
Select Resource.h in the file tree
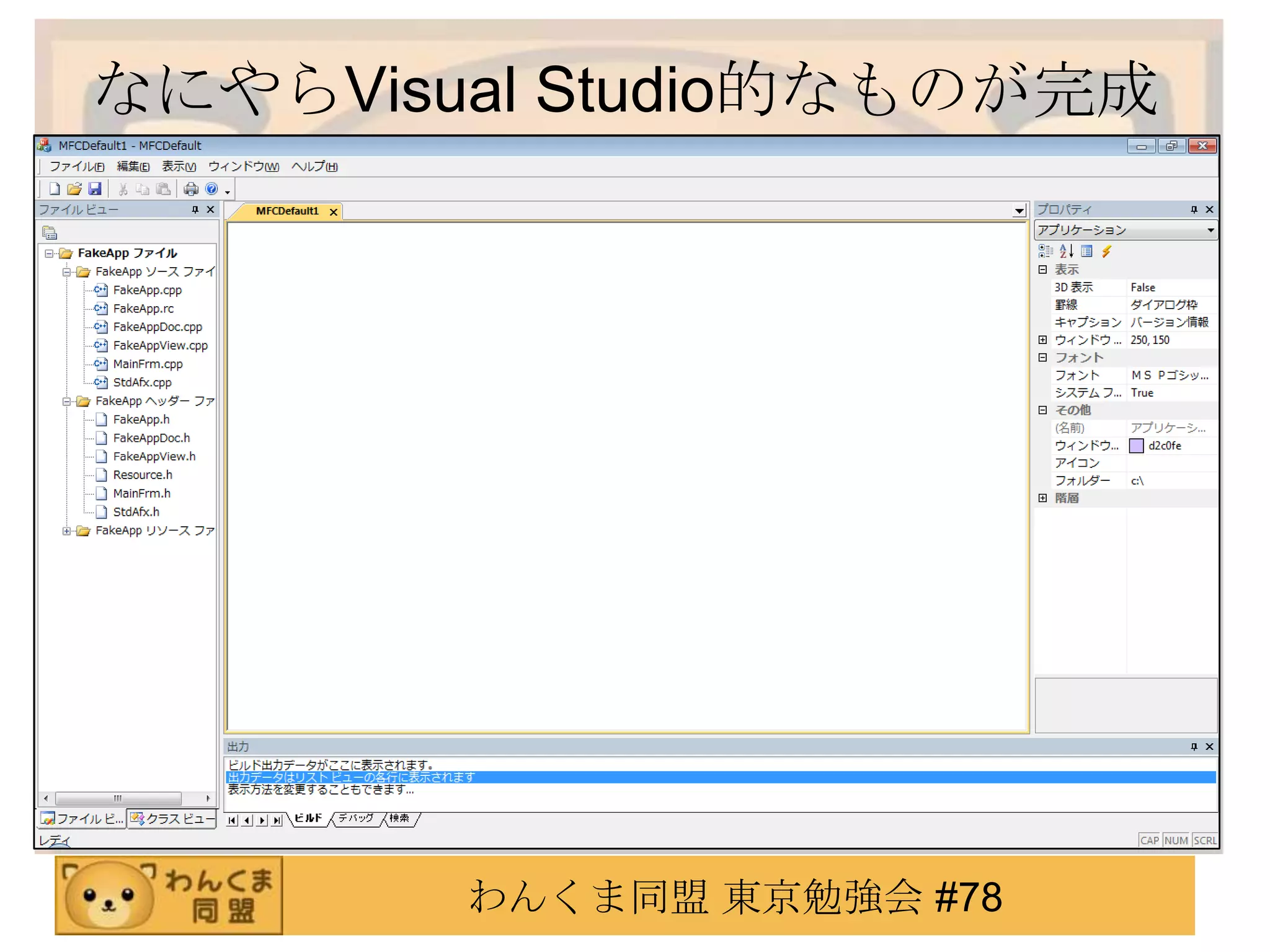(143, 475)
